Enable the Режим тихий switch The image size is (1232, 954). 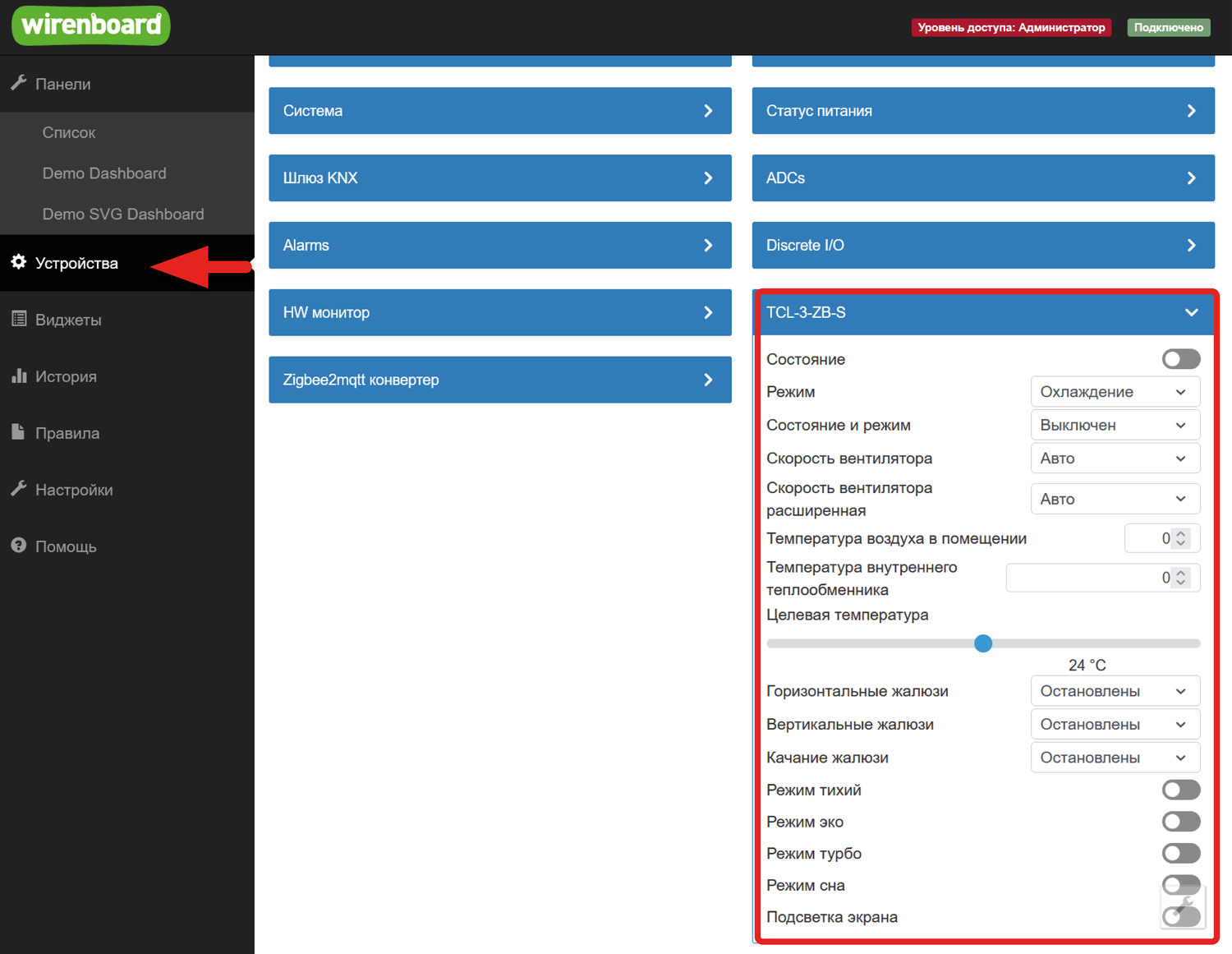click(x=1180, y=790)
